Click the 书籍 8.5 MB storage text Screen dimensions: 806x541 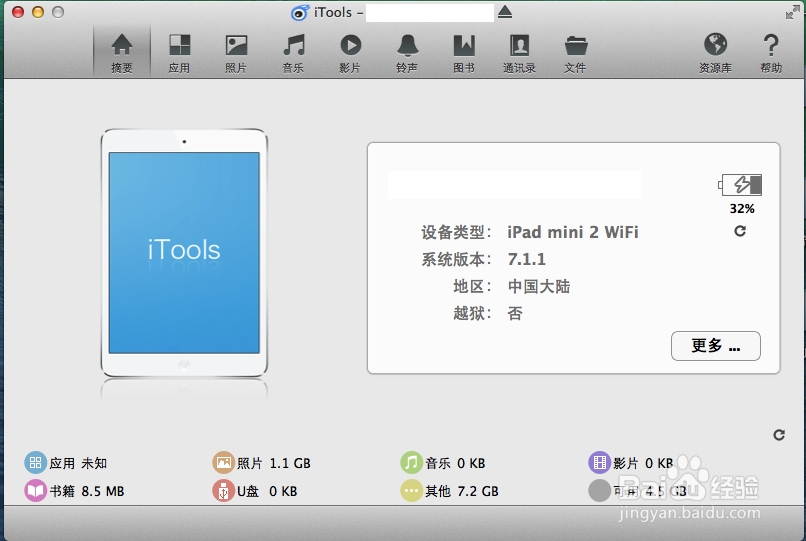(87, 492)
